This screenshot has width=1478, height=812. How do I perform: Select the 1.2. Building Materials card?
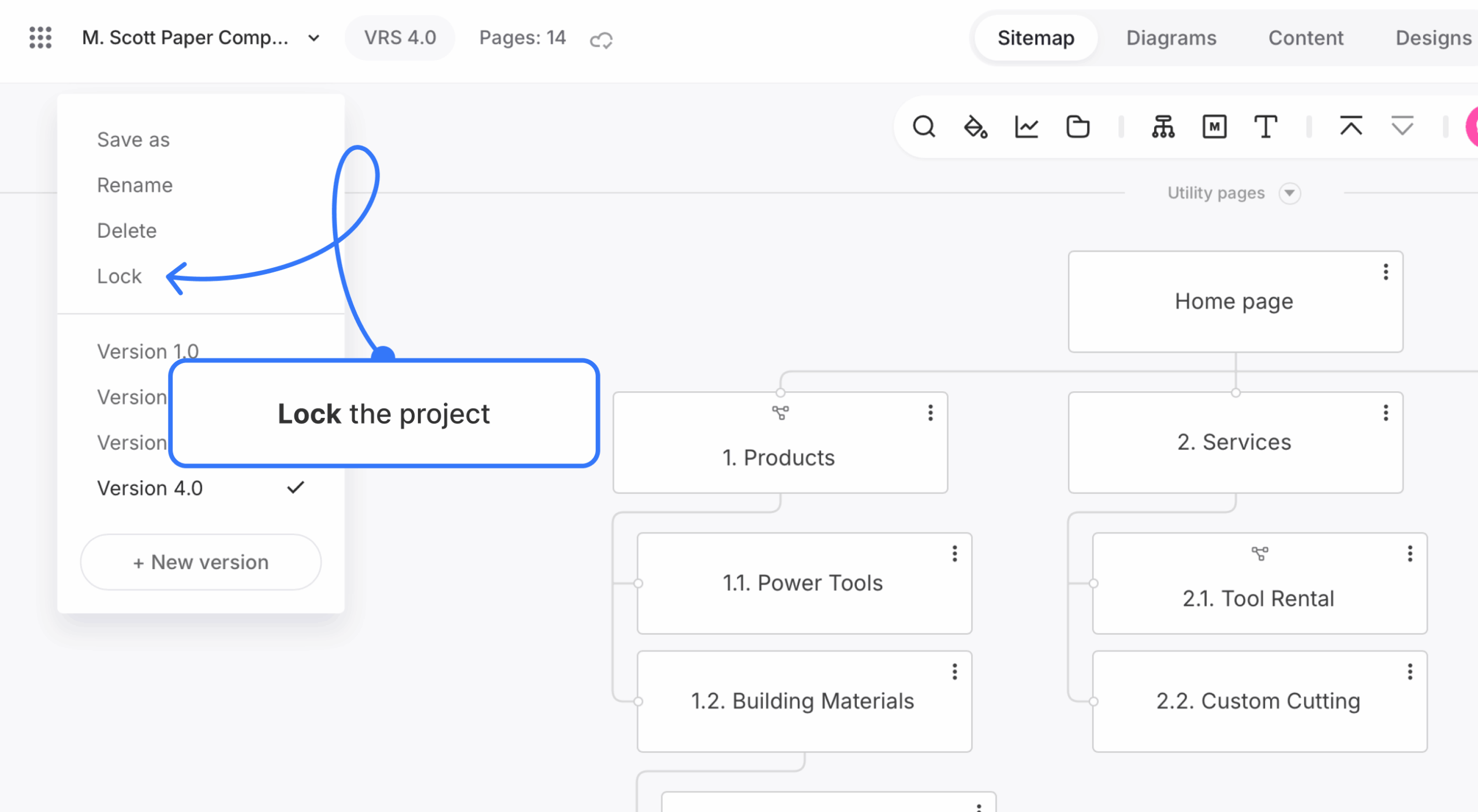tap(804, 701)
